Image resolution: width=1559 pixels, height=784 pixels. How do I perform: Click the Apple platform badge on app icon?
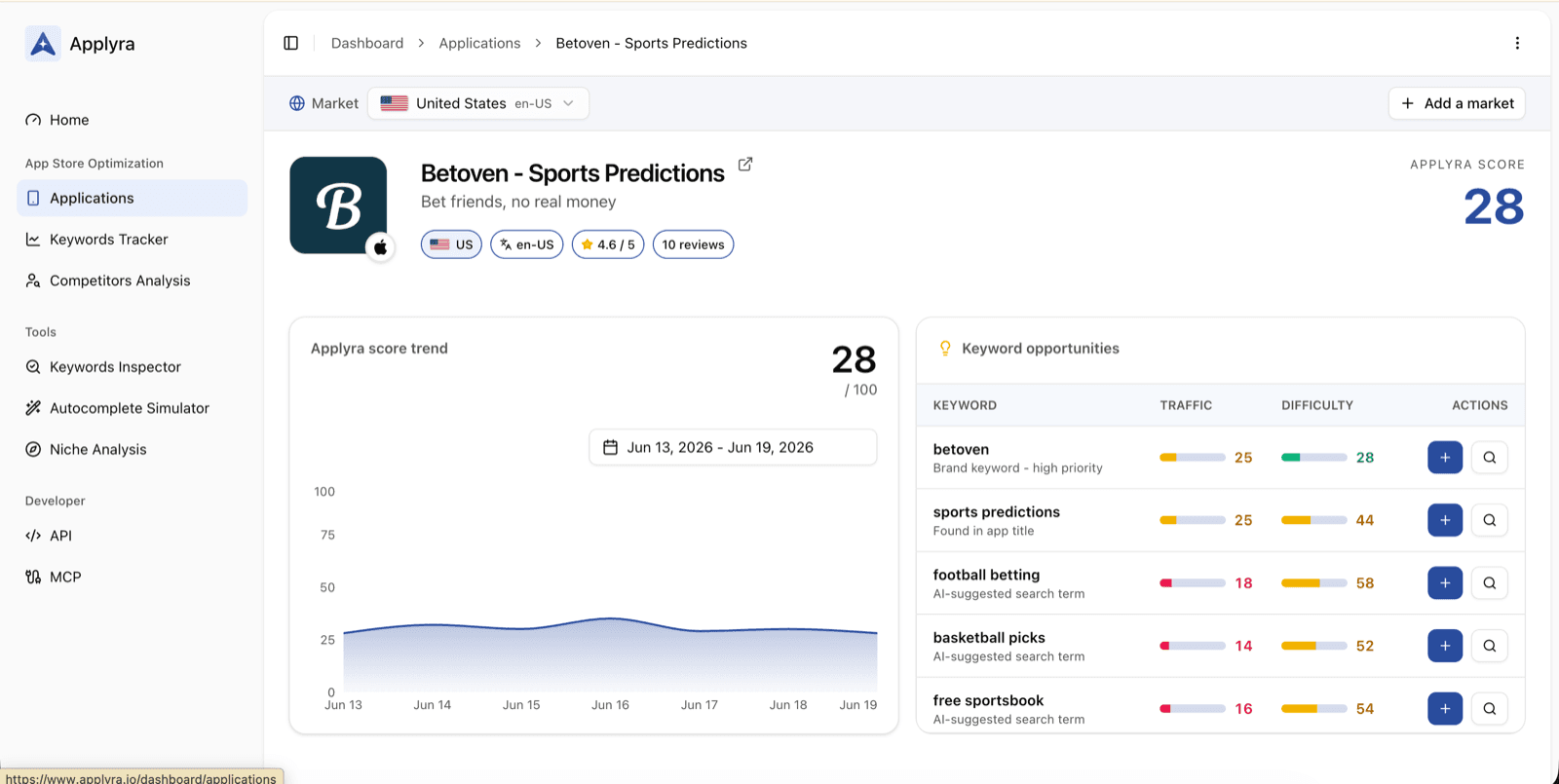click(381, 247)
